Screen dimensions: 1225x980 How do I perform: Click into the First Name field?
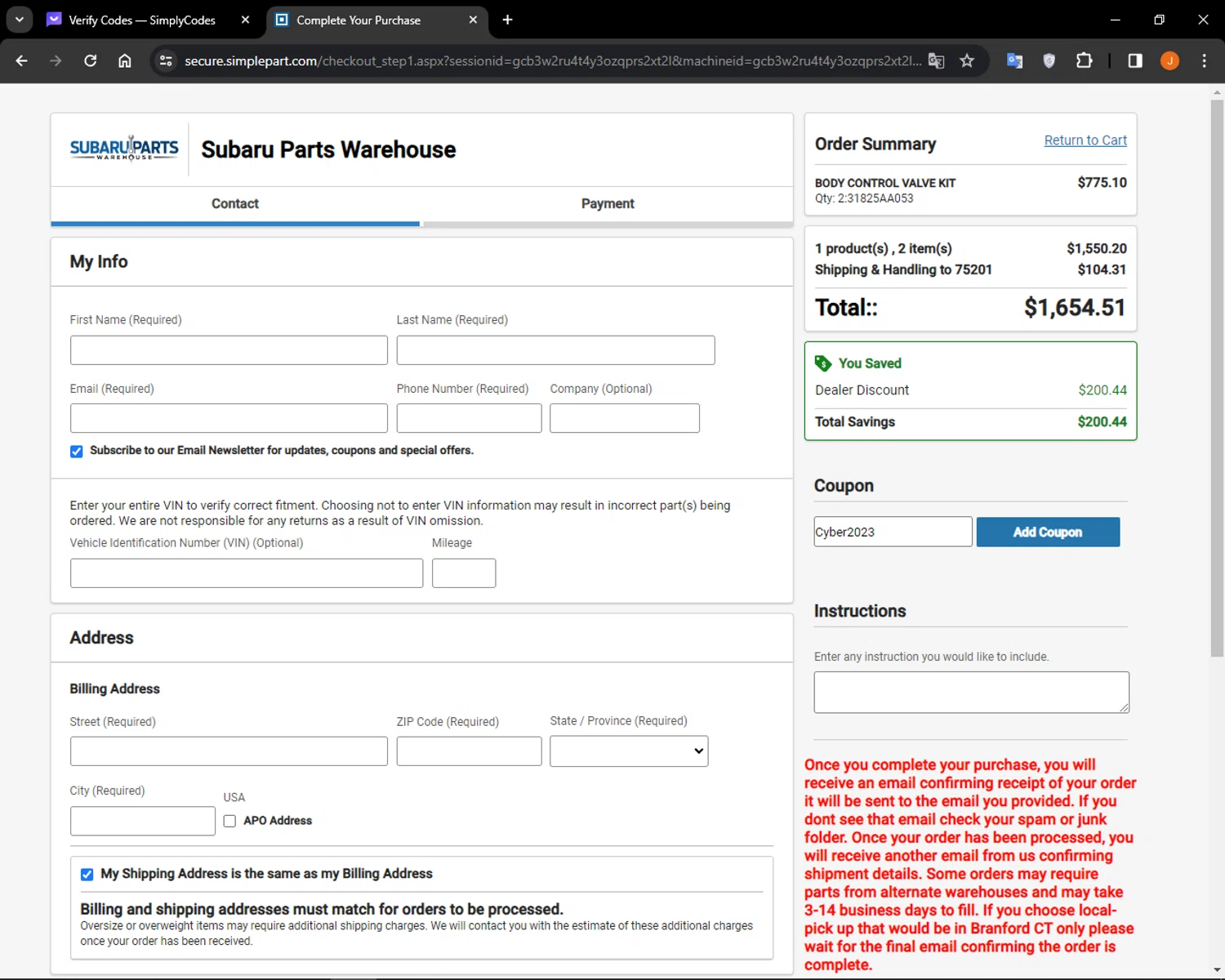(x=229, y=350)
